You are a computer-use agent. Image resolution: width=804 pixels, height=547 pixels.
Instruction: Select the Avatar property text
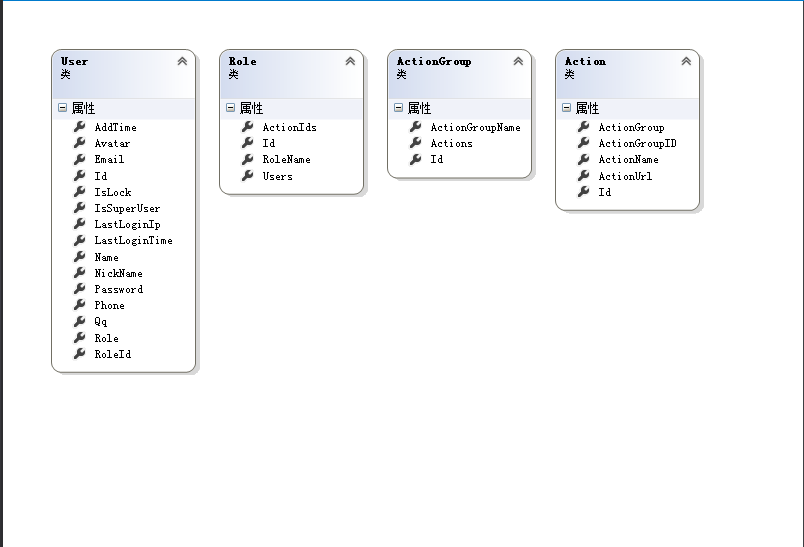tap(112, 143)
